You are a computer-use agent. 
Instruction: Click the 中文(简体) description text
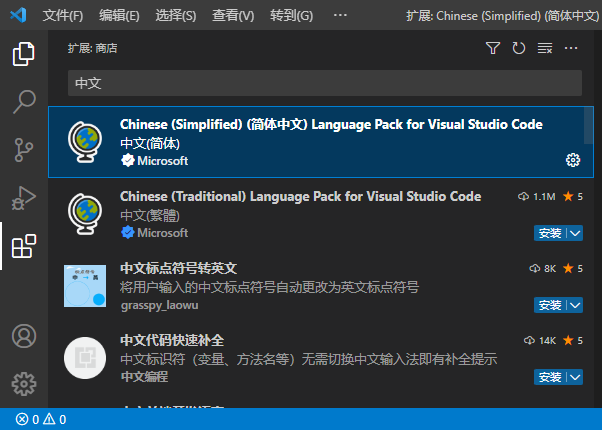pyautogui.click(x=150, y=144)
